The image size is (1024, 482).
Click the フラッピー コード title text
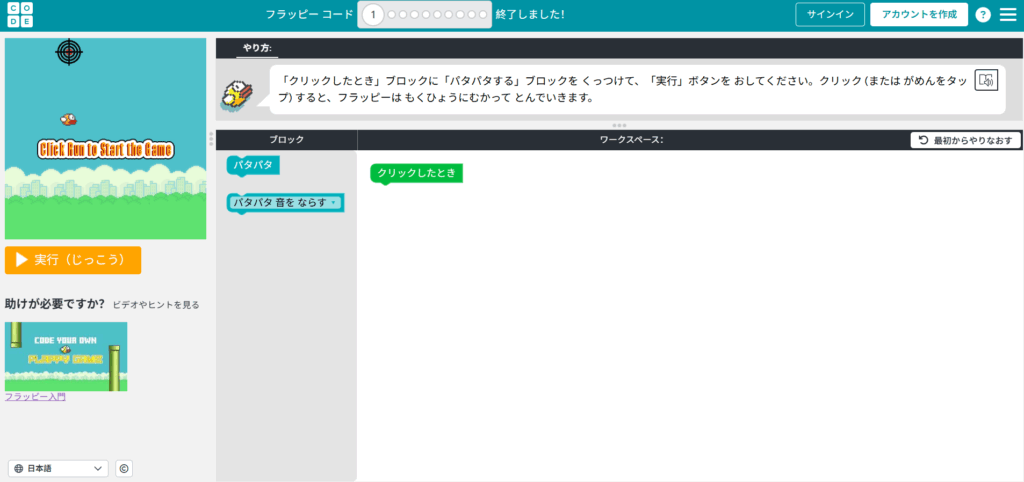click(310, 14)
